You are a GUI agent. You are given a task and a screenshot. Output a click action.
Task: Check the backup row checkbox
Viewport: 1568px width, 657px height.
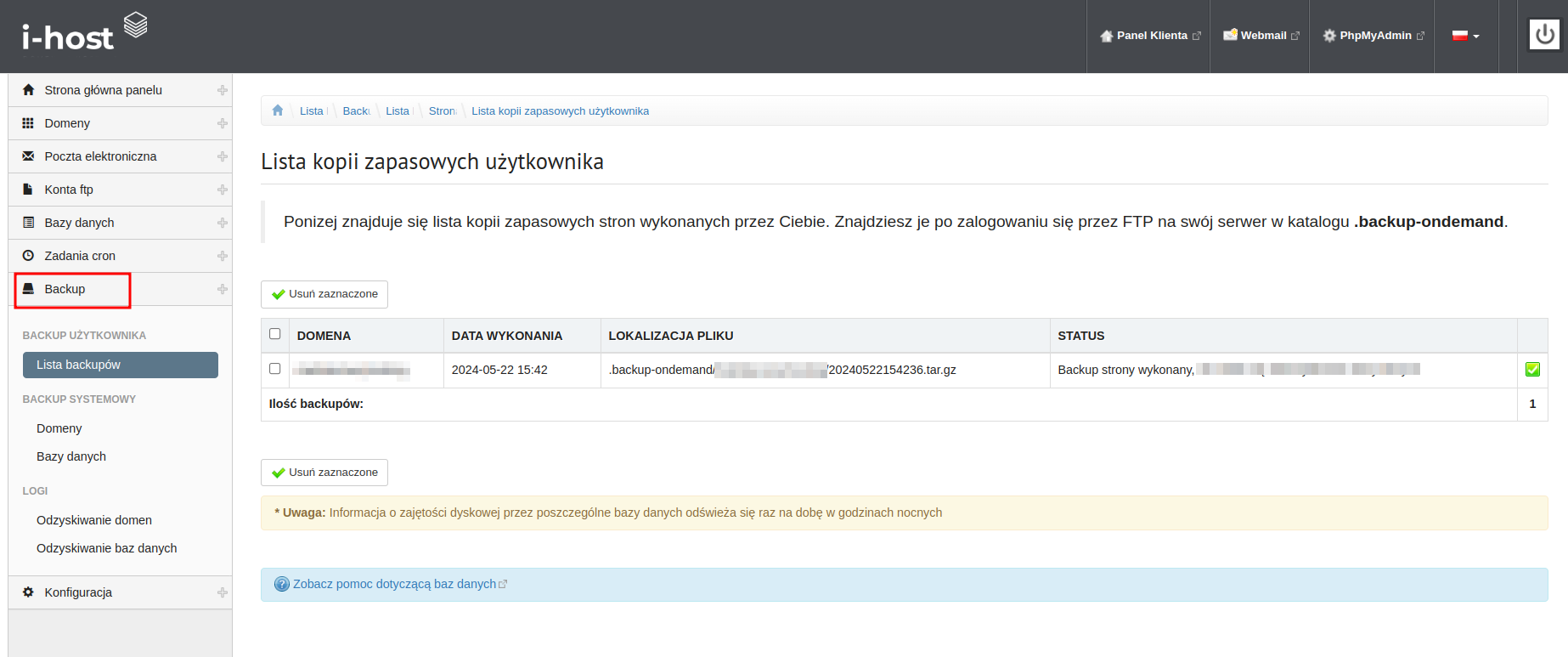(x=274, y=369)
